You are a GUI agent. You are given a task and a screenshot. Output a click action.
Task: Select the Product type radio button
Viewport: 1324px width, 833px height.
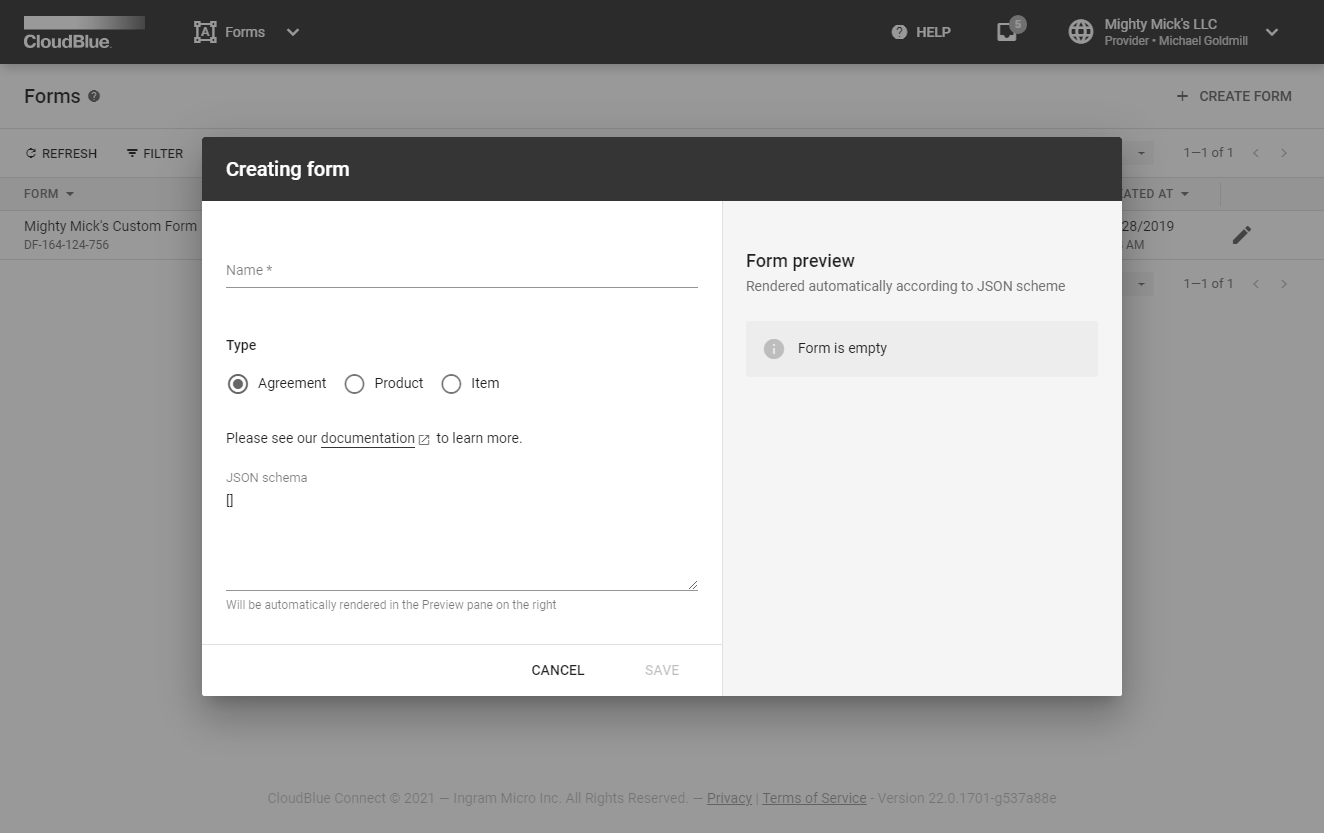(354, 384)
